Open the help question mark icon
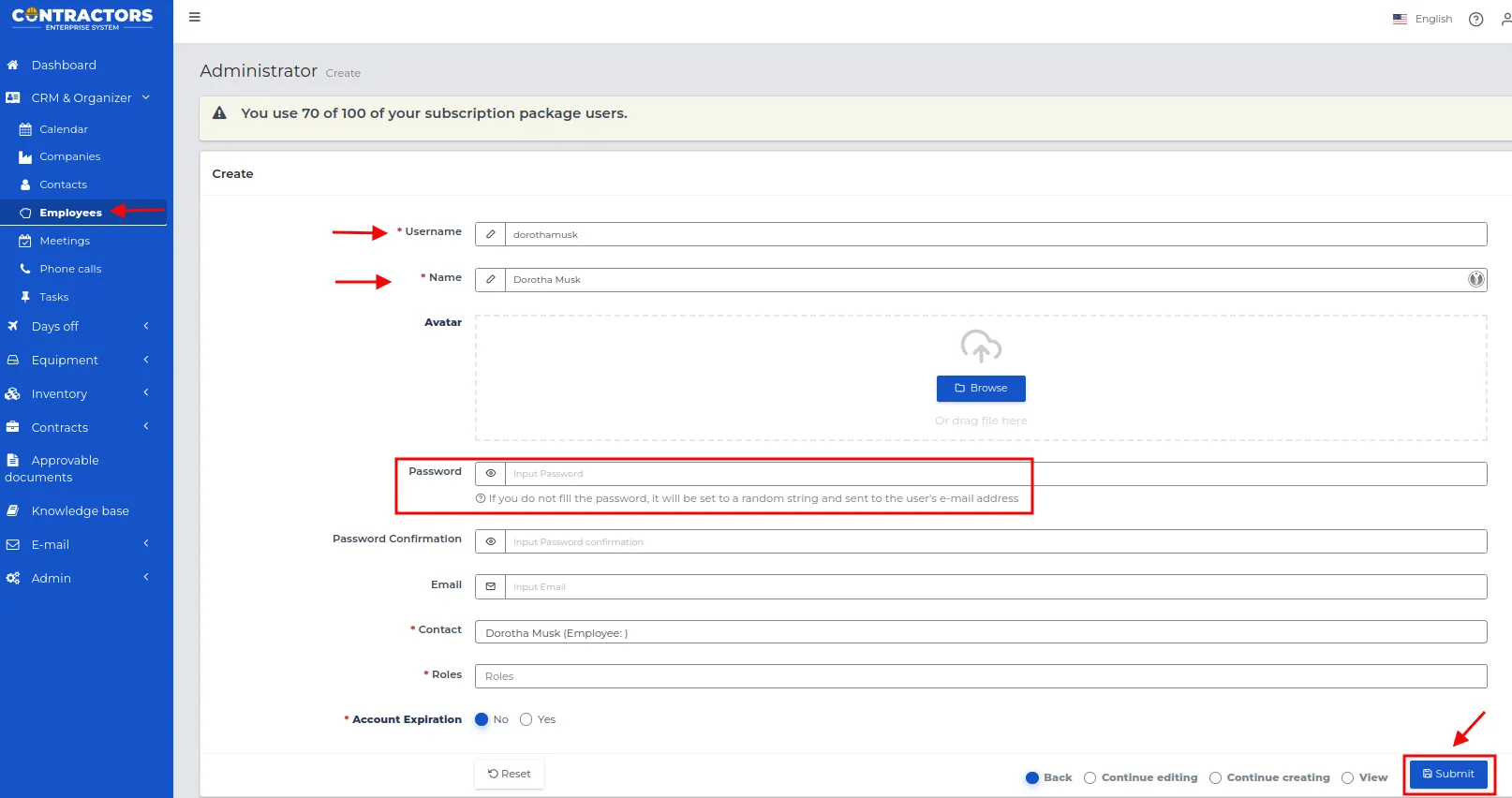 tap(1476, 19)
